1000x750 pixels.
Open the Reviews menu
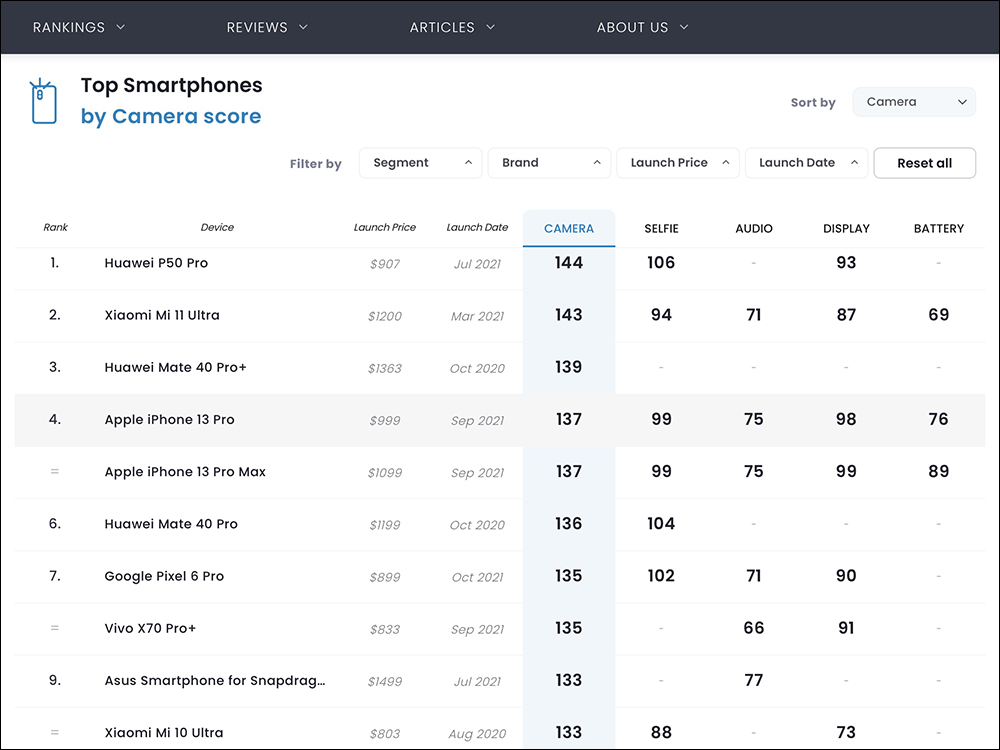(x=267, y=27)
